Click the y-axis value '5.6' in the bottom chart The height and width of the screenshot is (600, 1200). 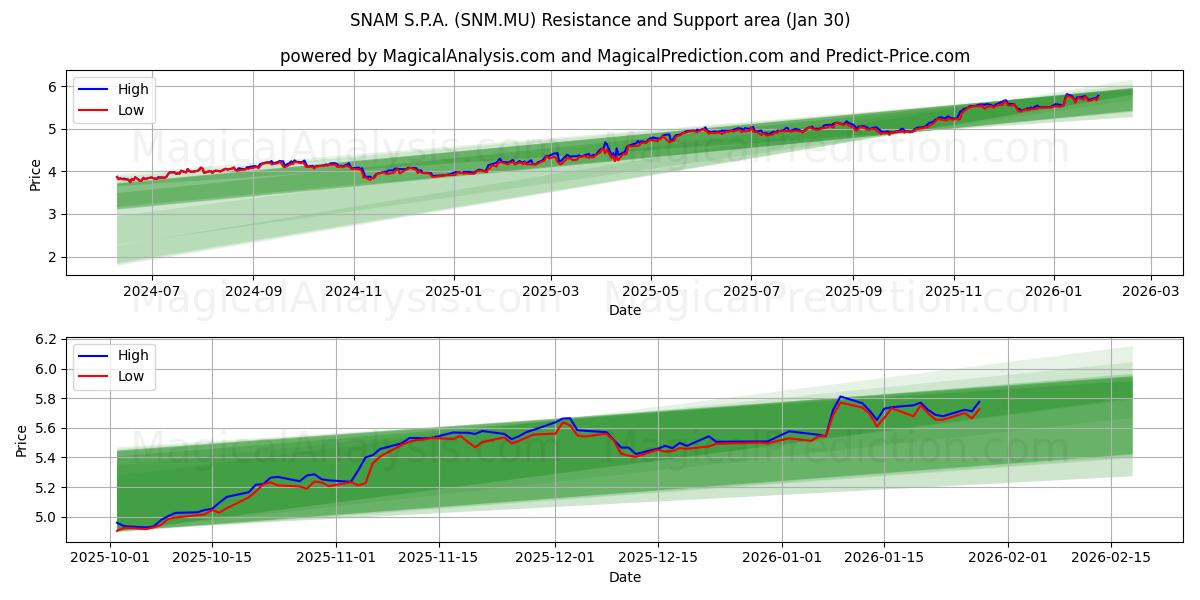point(48,429)
